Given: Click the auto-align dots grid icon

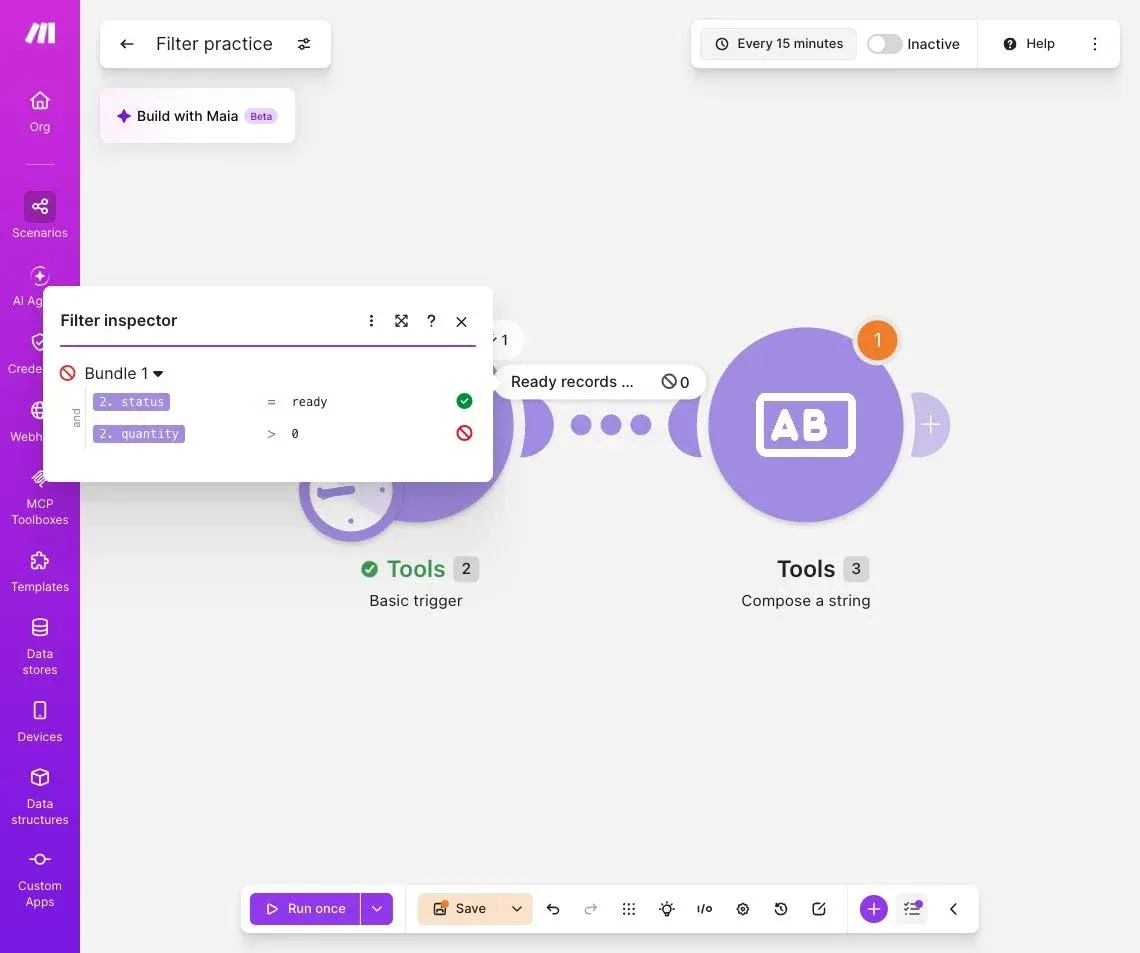Looking at the screenshot, I should 629,909.
